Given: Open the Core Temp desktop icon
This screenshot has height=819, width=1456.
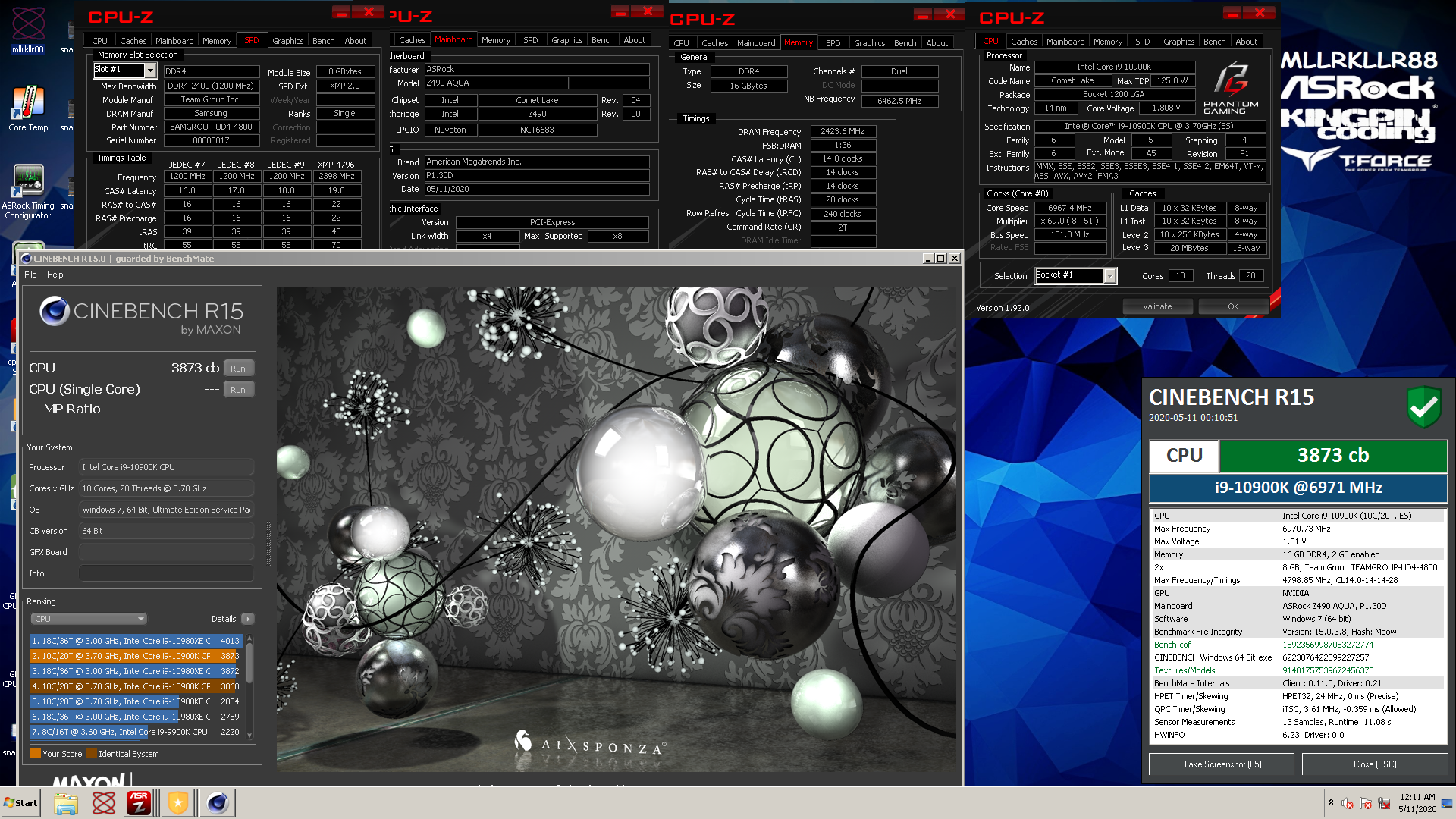Looking at the screenshot, I should [28, 108].
